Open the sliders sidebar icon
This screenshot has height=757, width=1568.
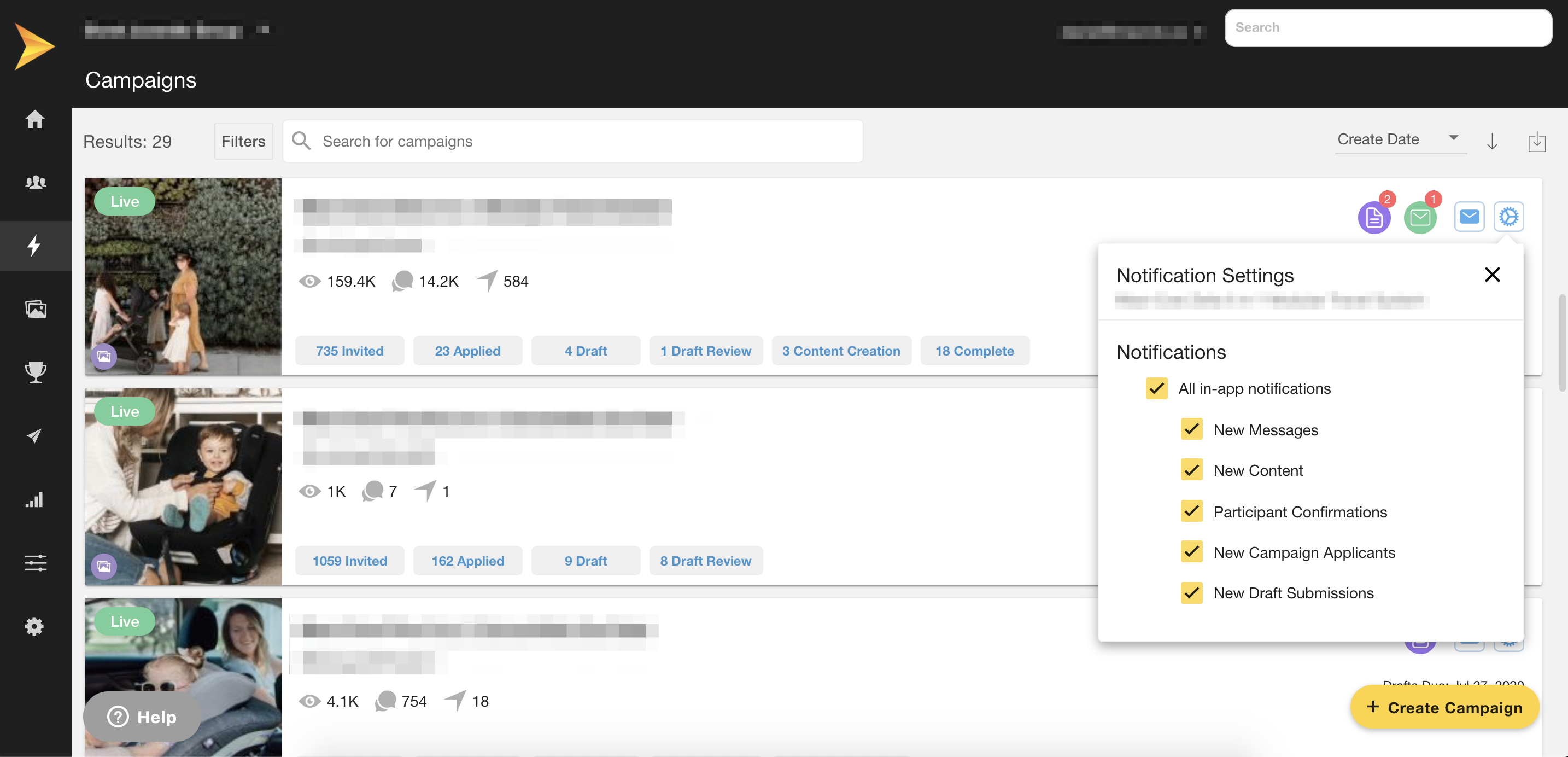(36, 563)
